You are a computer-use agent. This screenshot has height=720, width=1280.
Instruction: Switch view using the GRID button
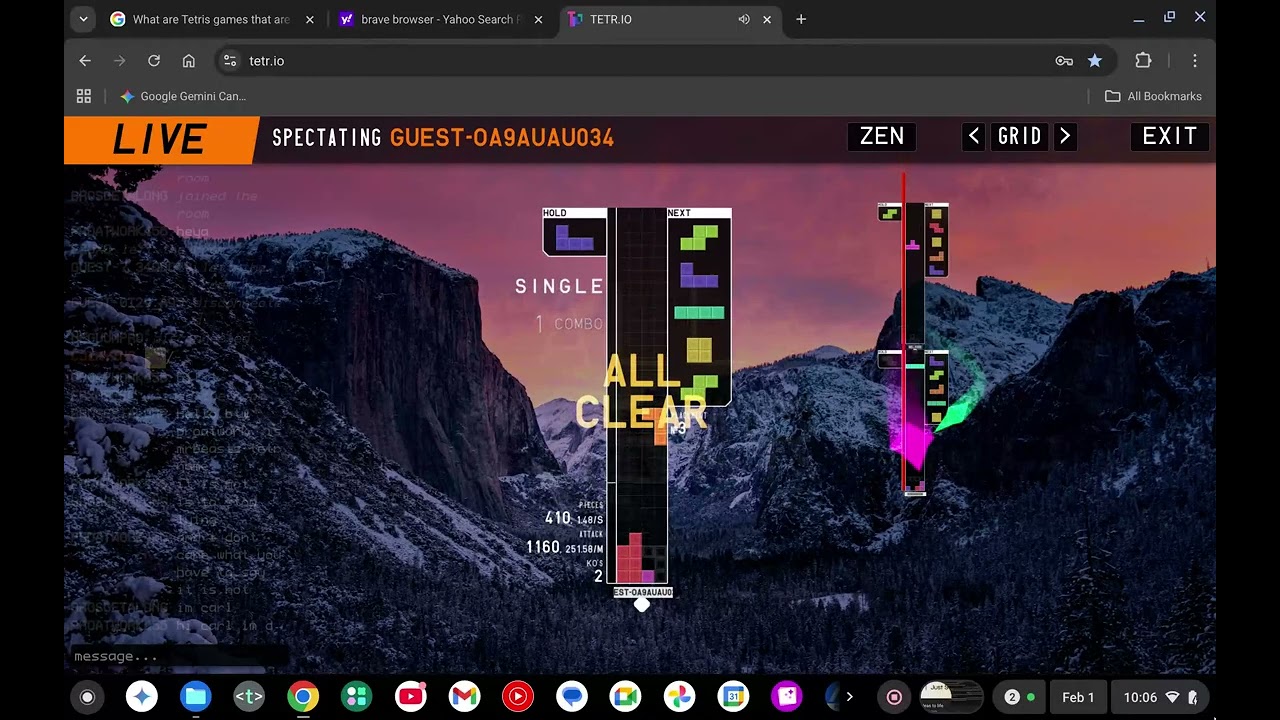click(1019, 136)
